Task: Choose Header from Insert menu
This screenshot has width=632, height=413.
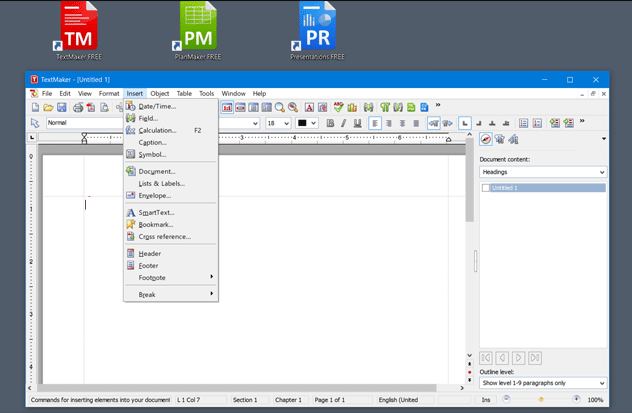Action: click(171, 253)
